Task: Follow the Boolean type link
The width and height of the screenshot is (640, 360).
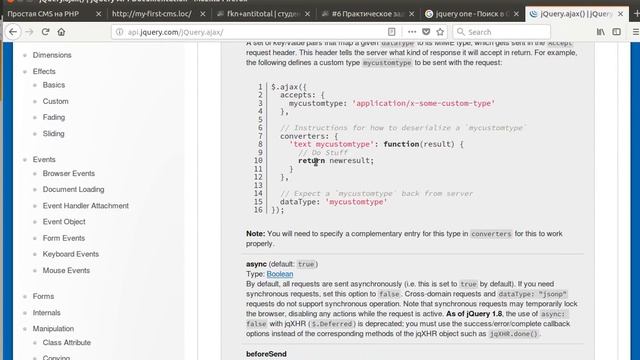Action: [x=280, y=274]
